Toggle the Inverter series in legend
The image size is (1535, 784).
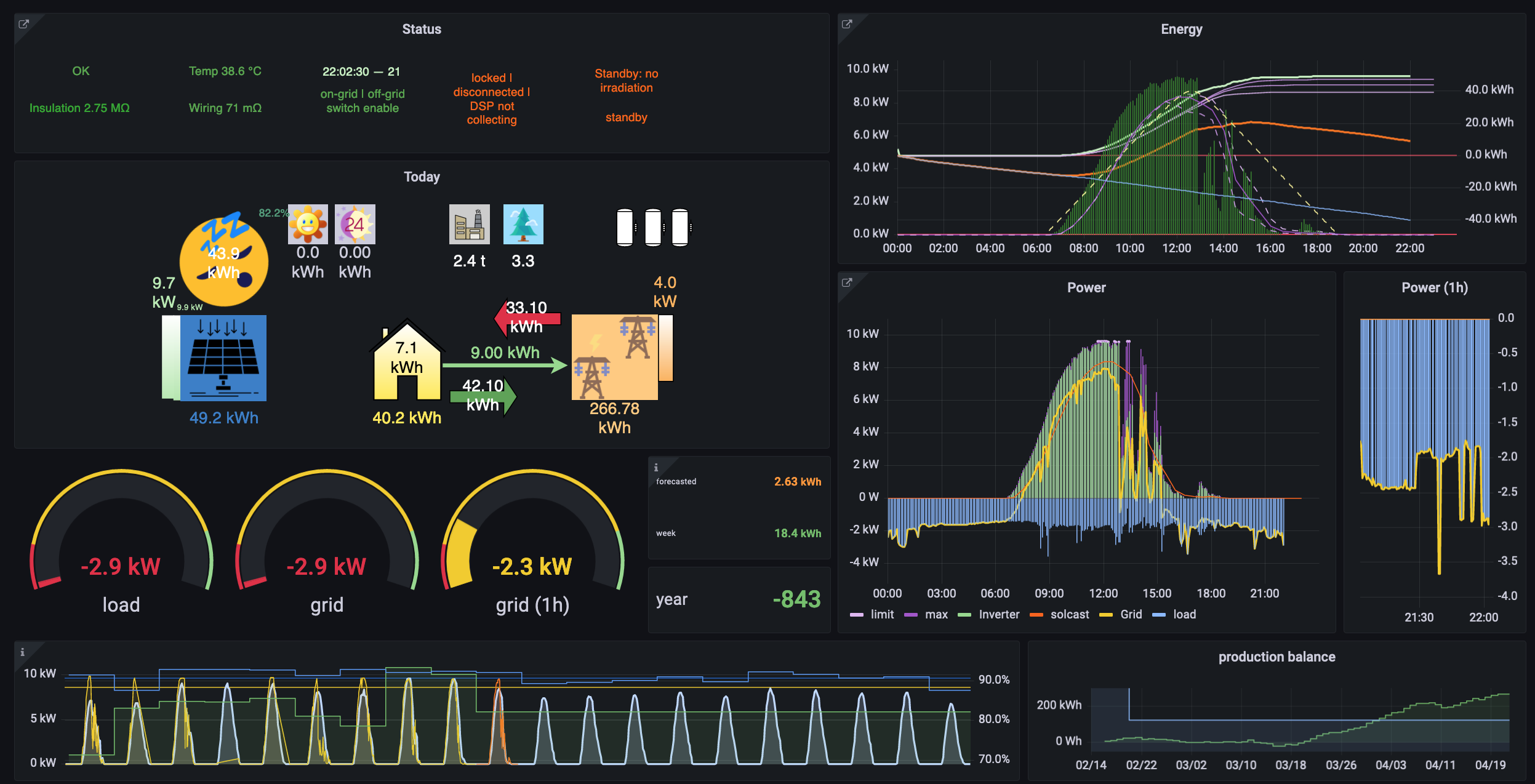998,614
